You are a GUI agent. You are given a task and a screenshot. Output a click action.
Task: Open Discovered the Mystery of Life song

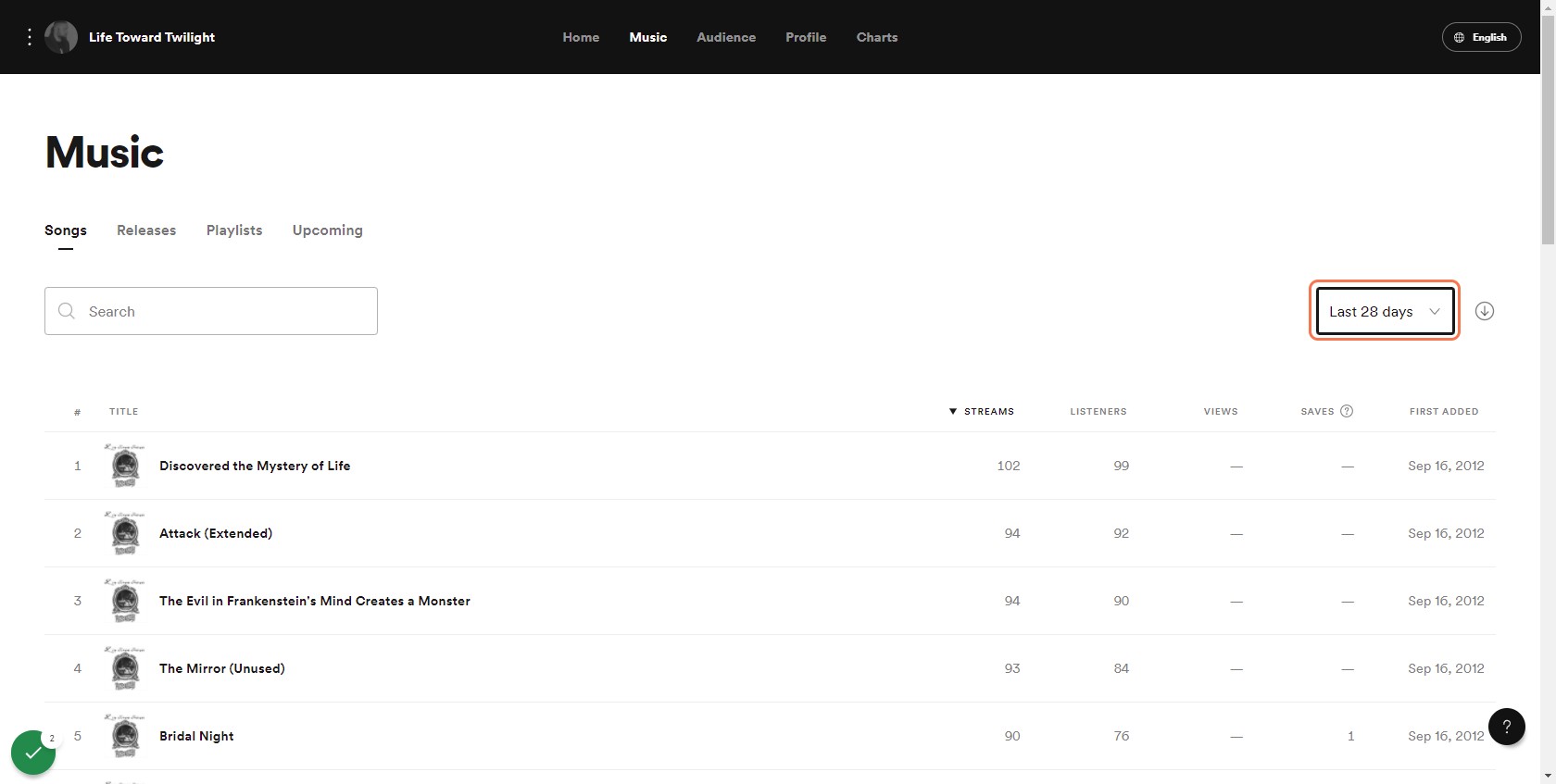tap(255, 466)
